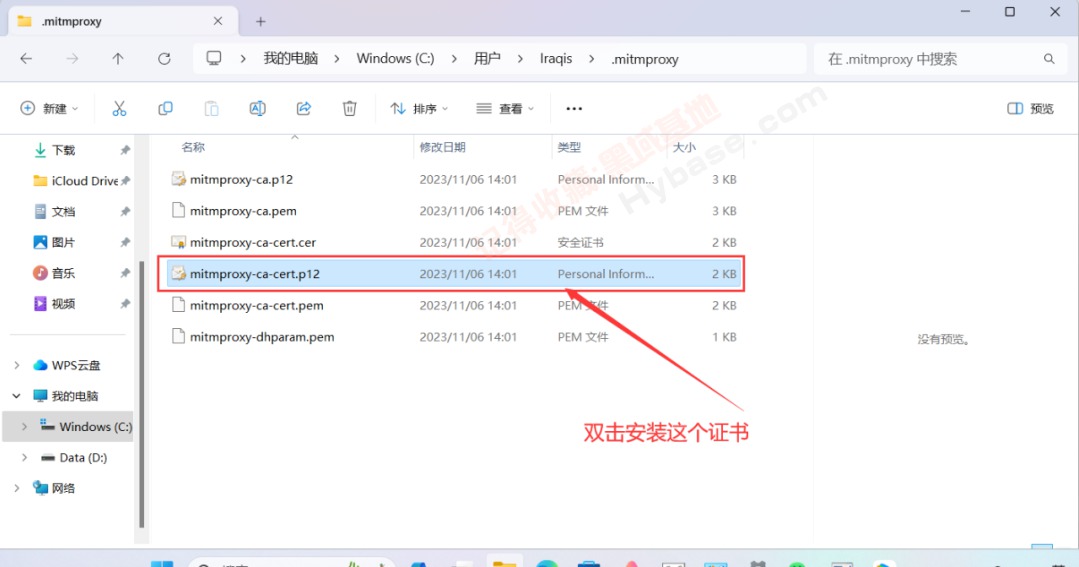Image resolution: width=1079 pixels, height=567 pixels.
Task: Click the Copy icon in toolbar
Action: click(165, 109)
